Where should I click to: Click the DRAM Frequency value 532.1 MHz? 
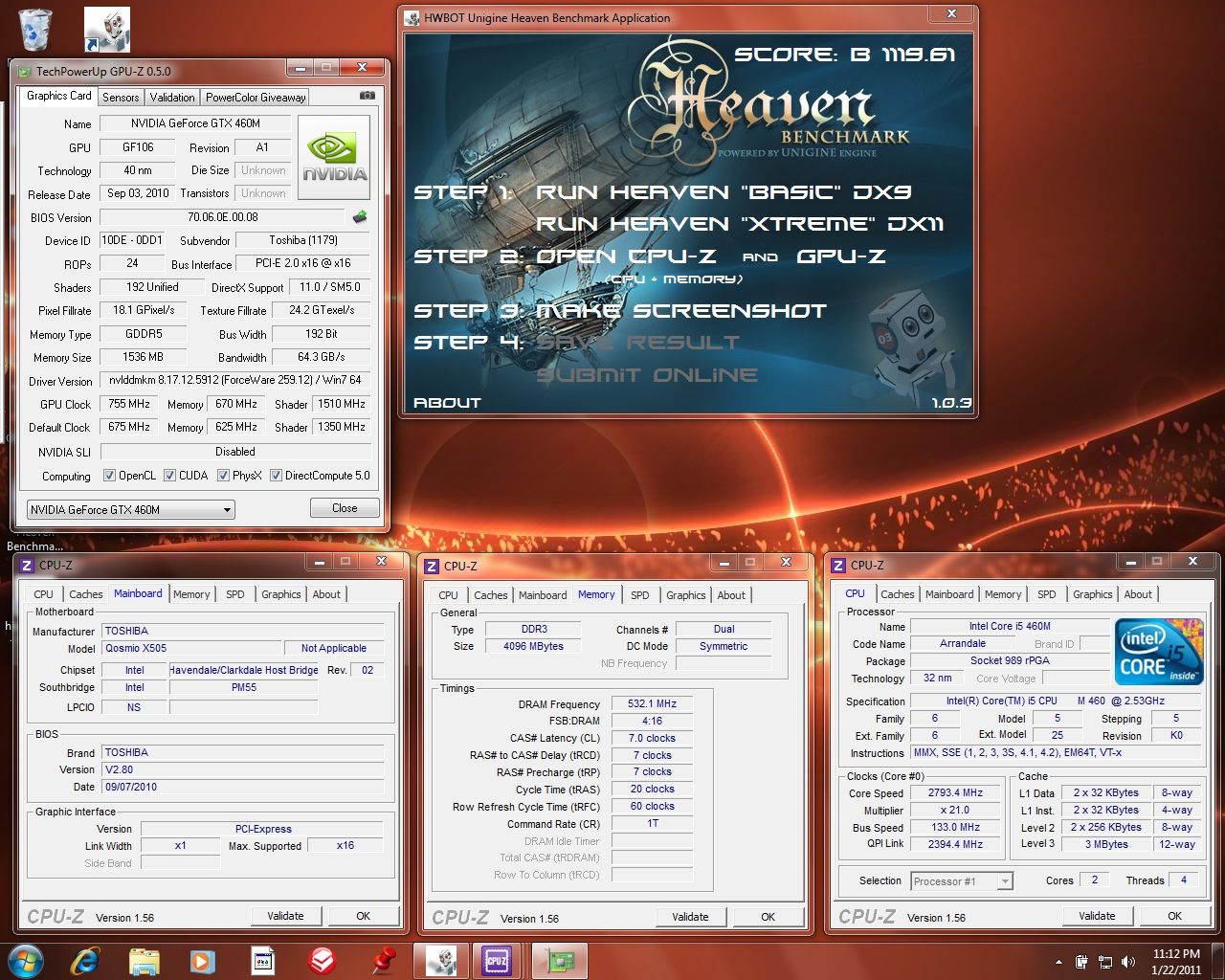tap(652, 703)
